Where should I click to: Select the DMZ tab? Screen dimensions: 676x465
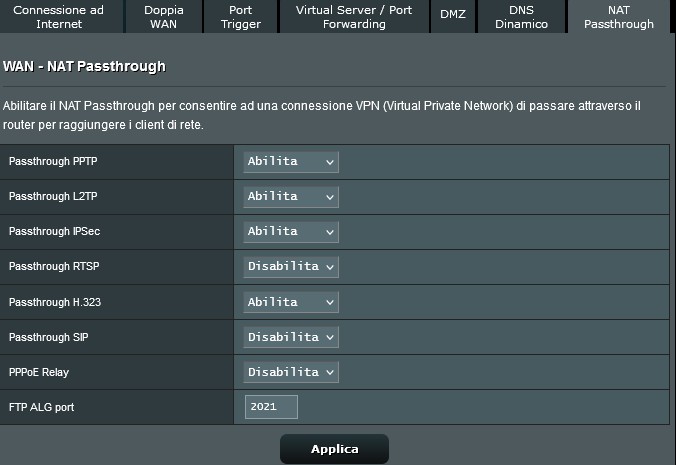pos(453,14)
